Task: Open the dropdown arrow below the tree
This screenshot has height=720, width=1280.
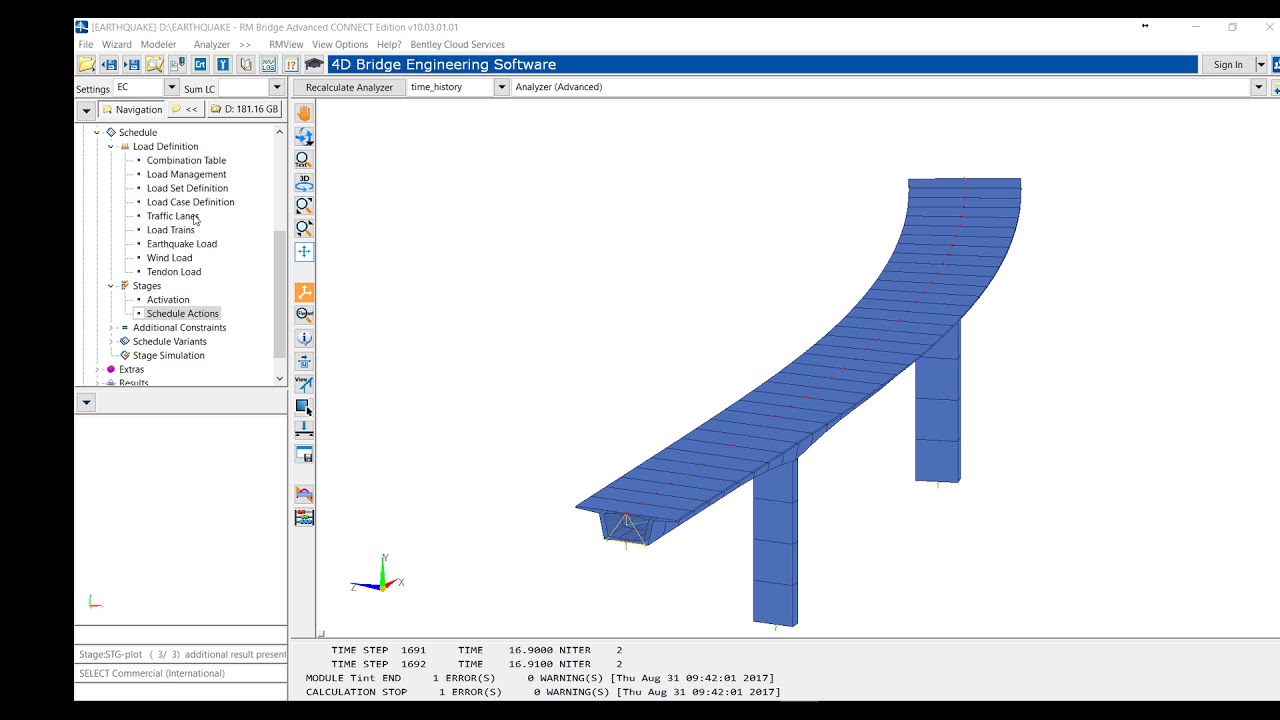Action: 86,402
